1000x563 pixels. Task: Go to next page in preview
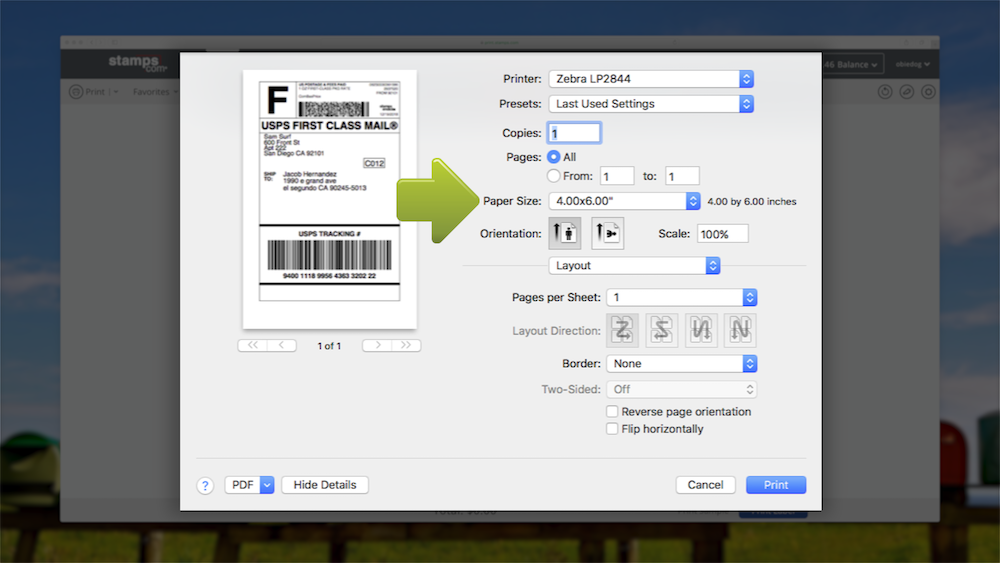[x=377, y=346]
